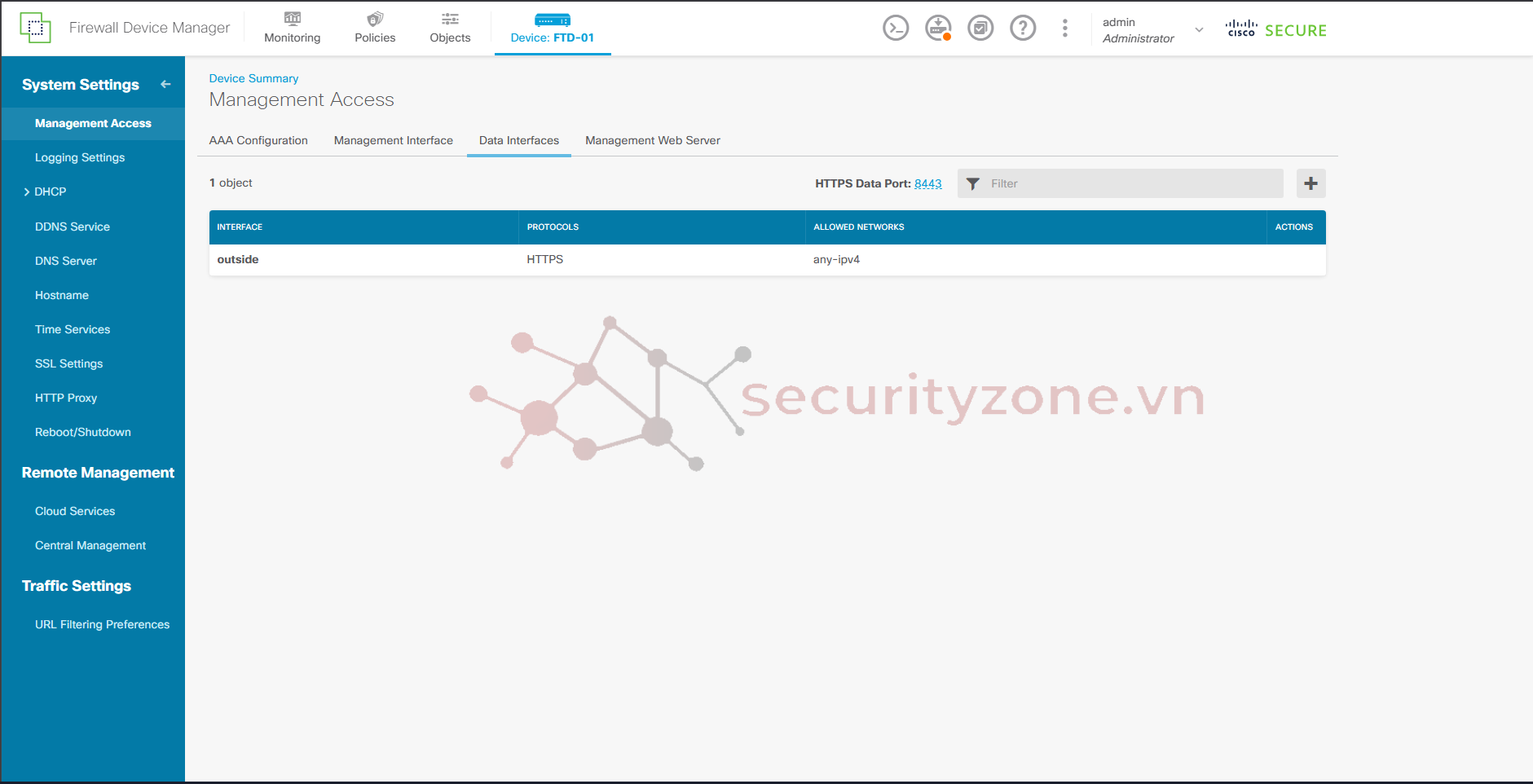Click the plus icon to add data interface
1533x784 pixels.
[x=1311, y=183]
